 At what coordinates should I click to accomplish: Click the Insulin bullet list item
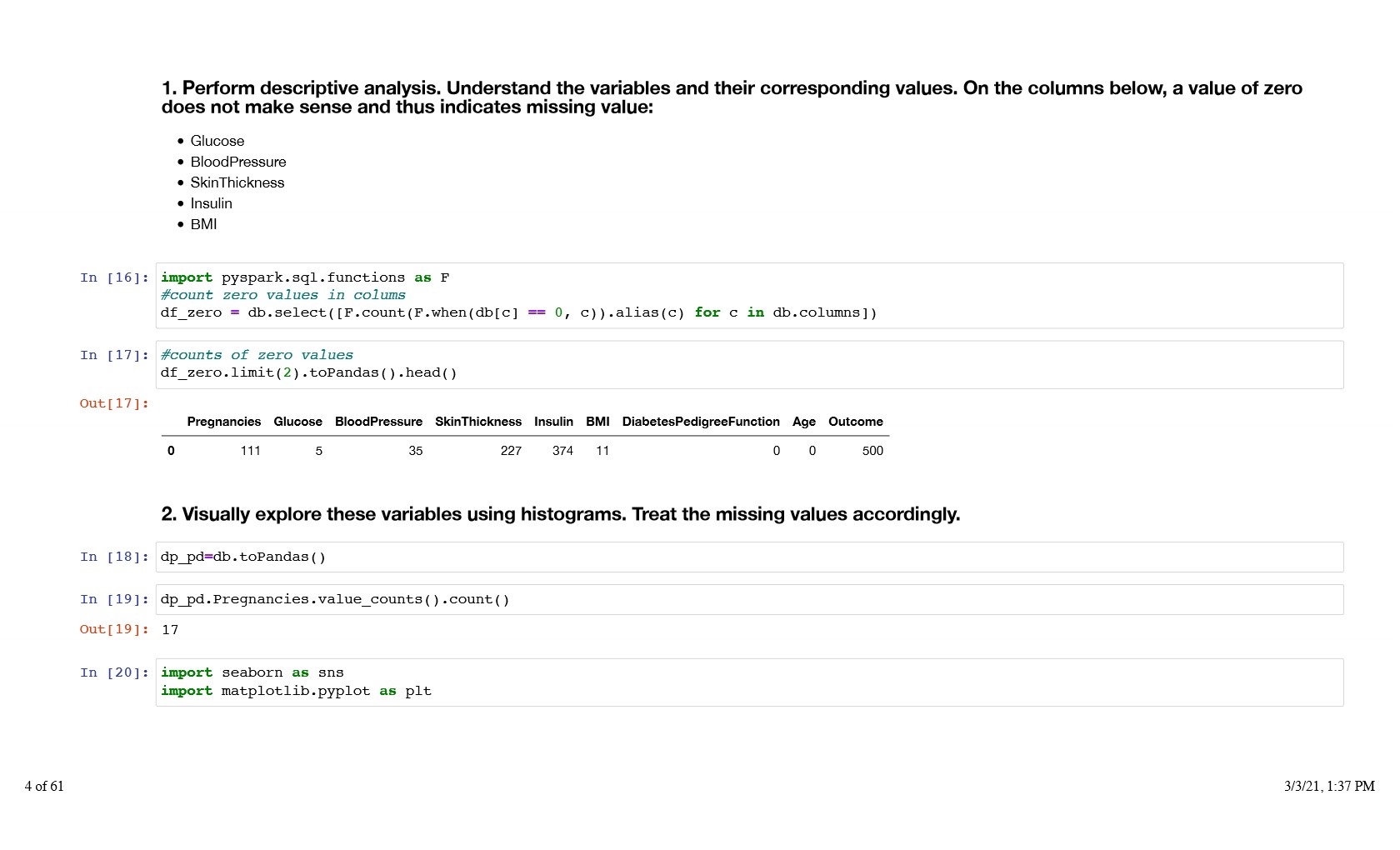[211, 203]
